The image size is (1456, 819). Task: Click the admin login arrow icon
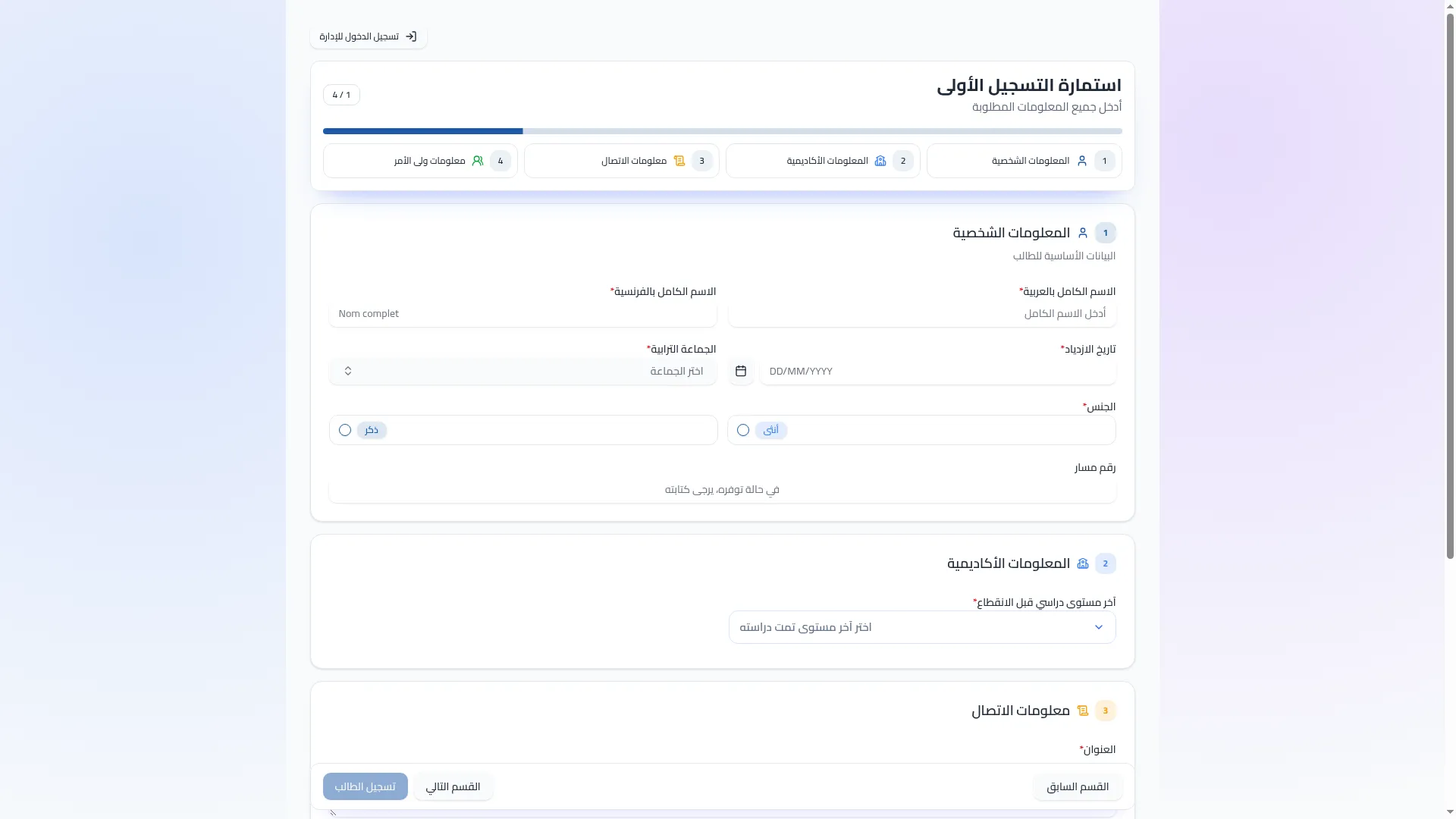coord(411,36)
